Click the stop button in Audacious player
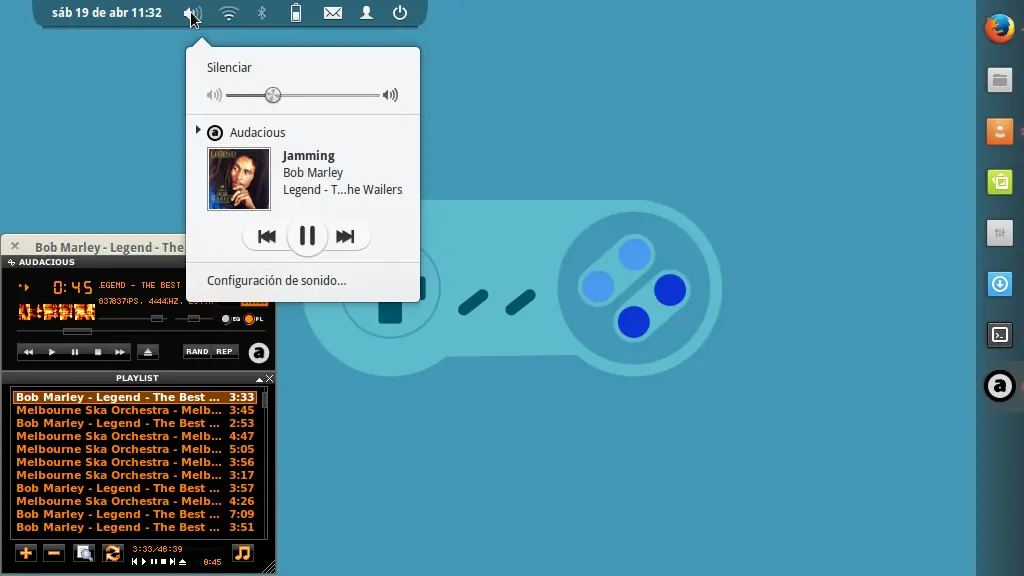This screenshot has width=1024, height=576. point(97,352)
